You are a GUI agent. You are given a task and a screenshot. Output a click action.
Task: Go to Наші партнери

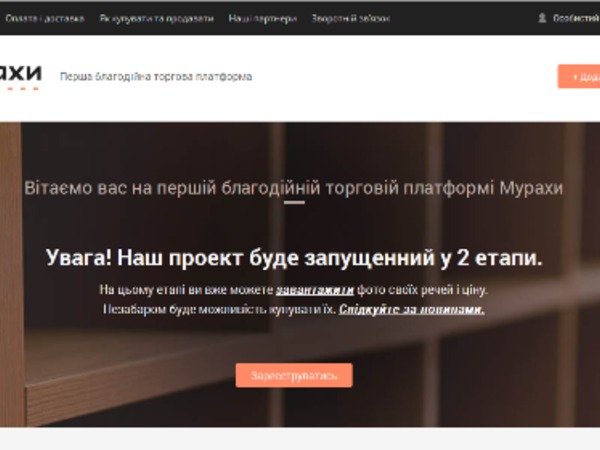pos(262,18)
